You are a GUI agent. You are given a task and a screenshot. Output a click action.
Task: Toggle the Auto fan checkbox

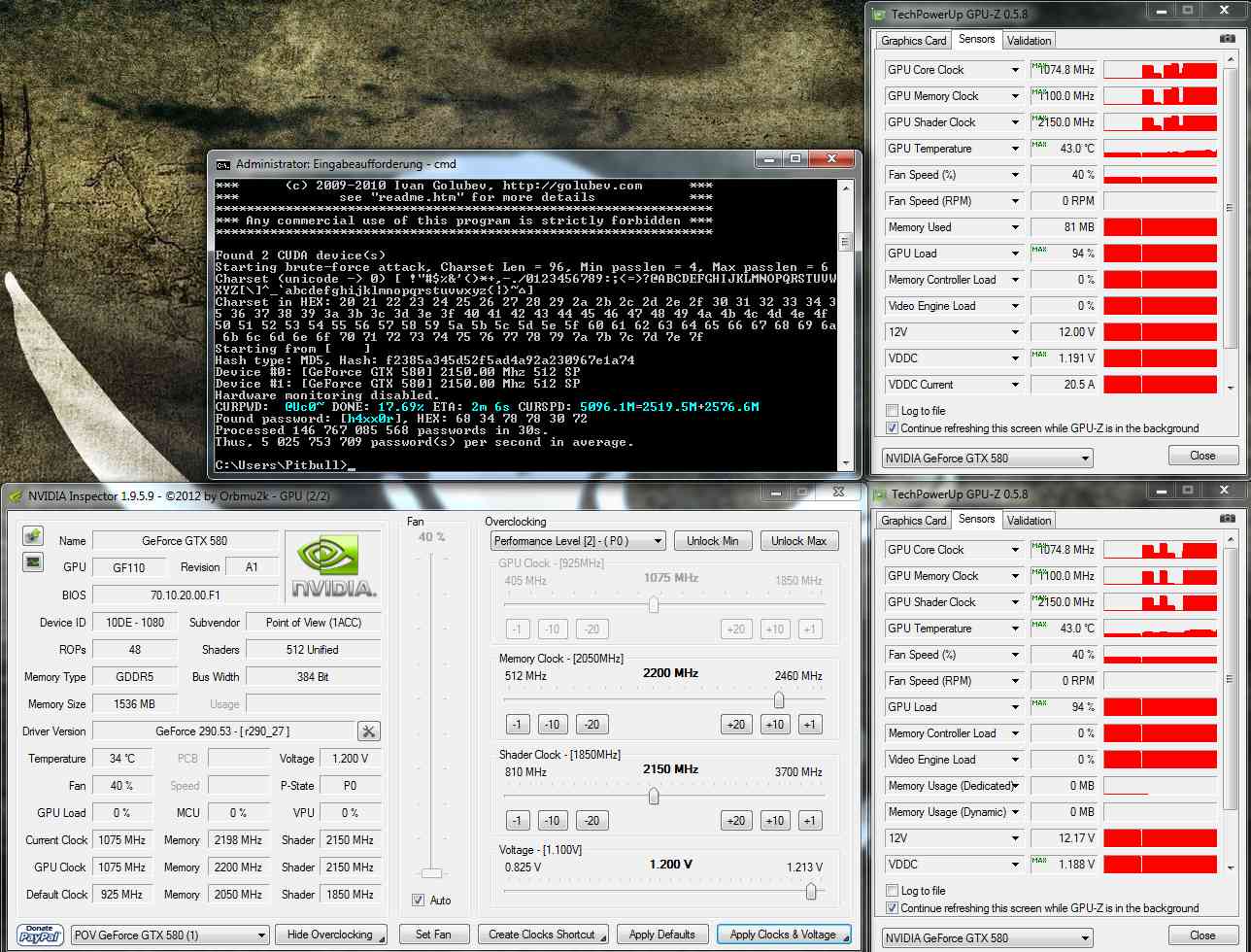click(419, 900)
